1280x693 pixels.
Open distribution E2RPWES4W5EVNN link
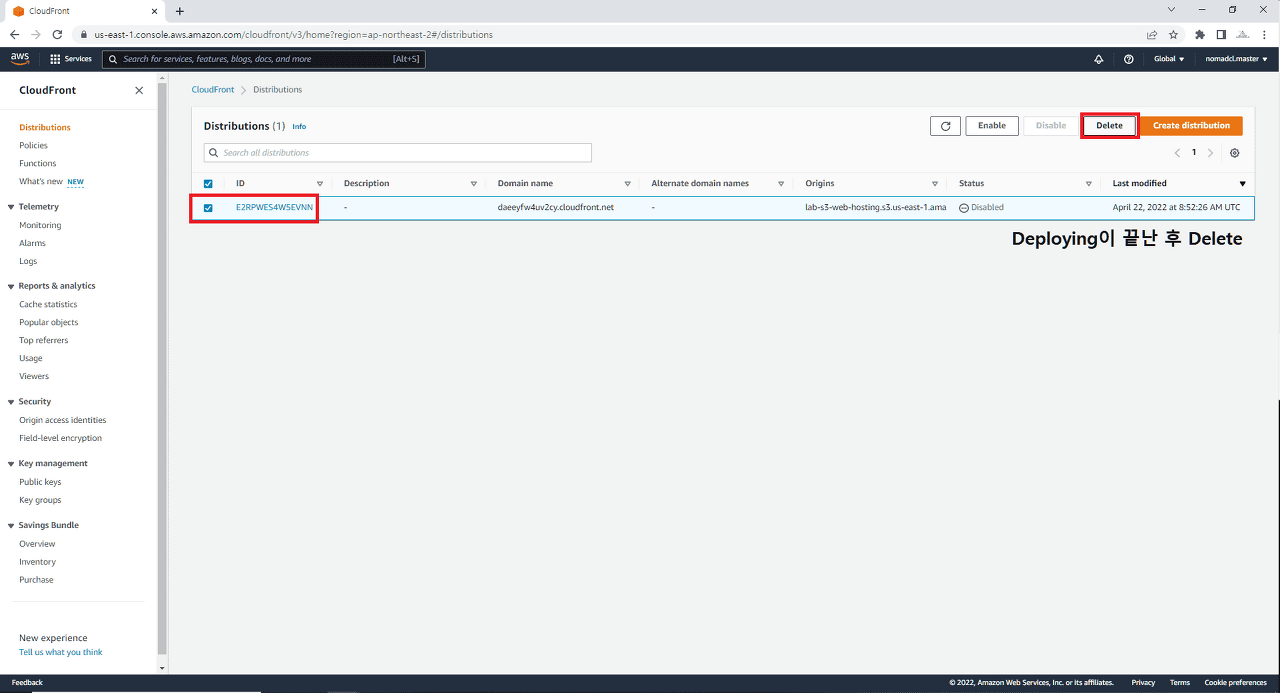[x=274, y=208]
